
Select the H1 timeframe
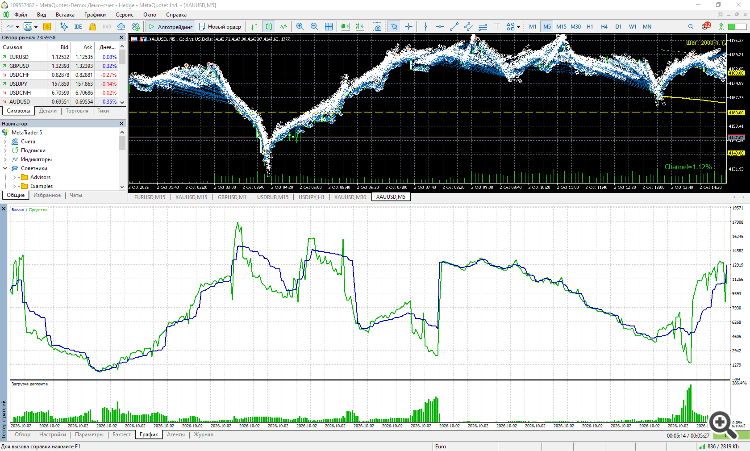coord(590,27)
